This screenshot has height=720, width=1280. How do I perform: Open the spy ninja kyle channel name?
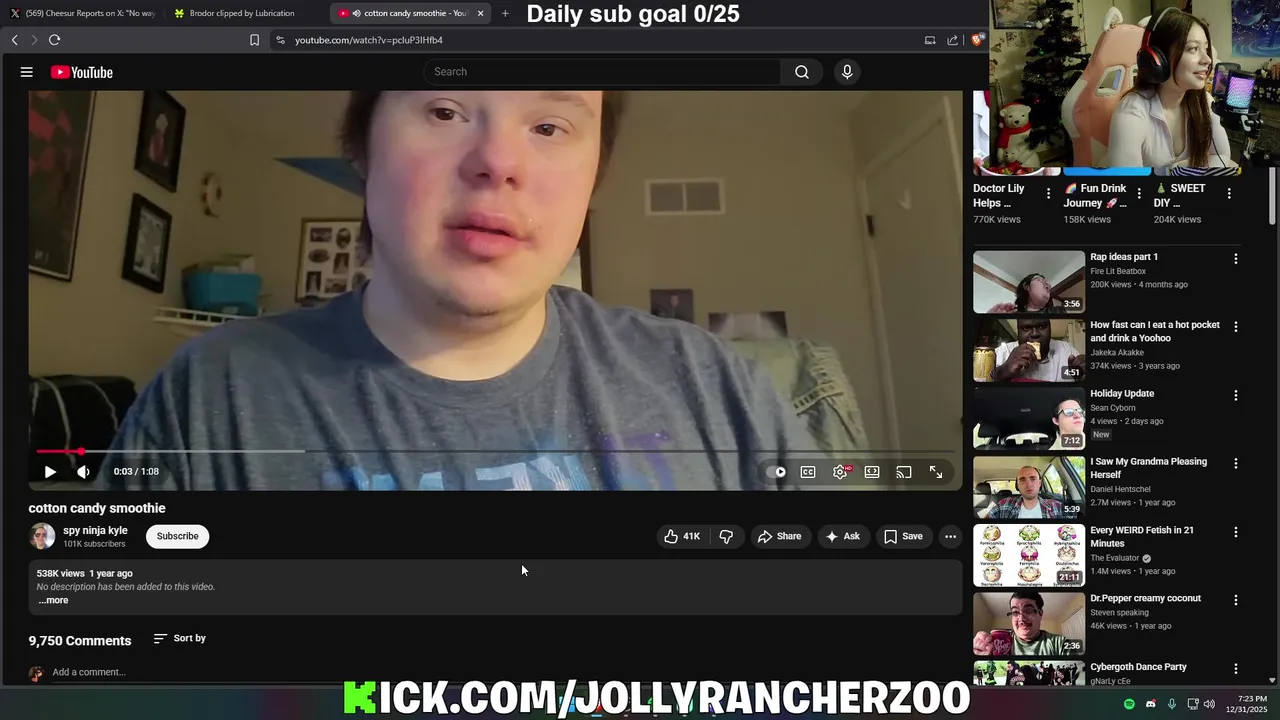pyautogui.click(x=95, y=531)
